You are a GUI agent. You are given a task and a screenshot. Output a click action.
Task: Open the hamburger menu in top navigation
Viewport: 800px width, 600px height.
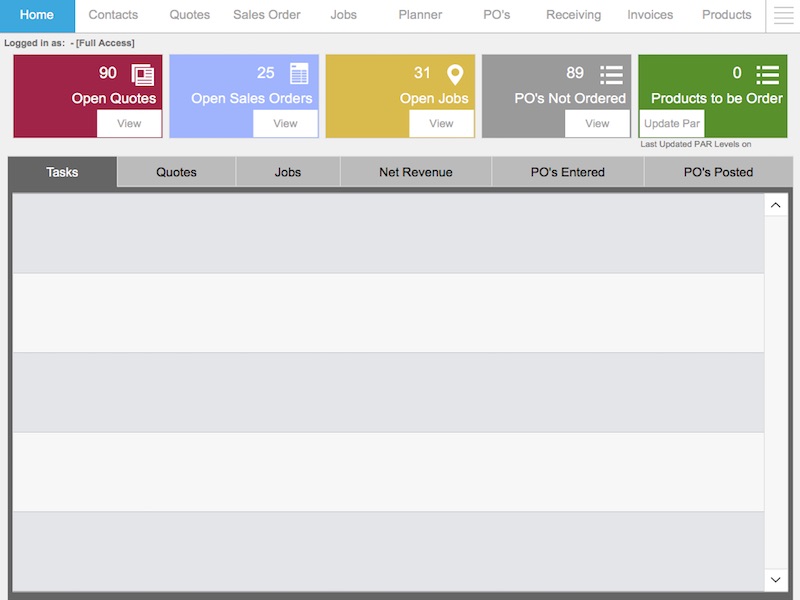tap(783, 16)
